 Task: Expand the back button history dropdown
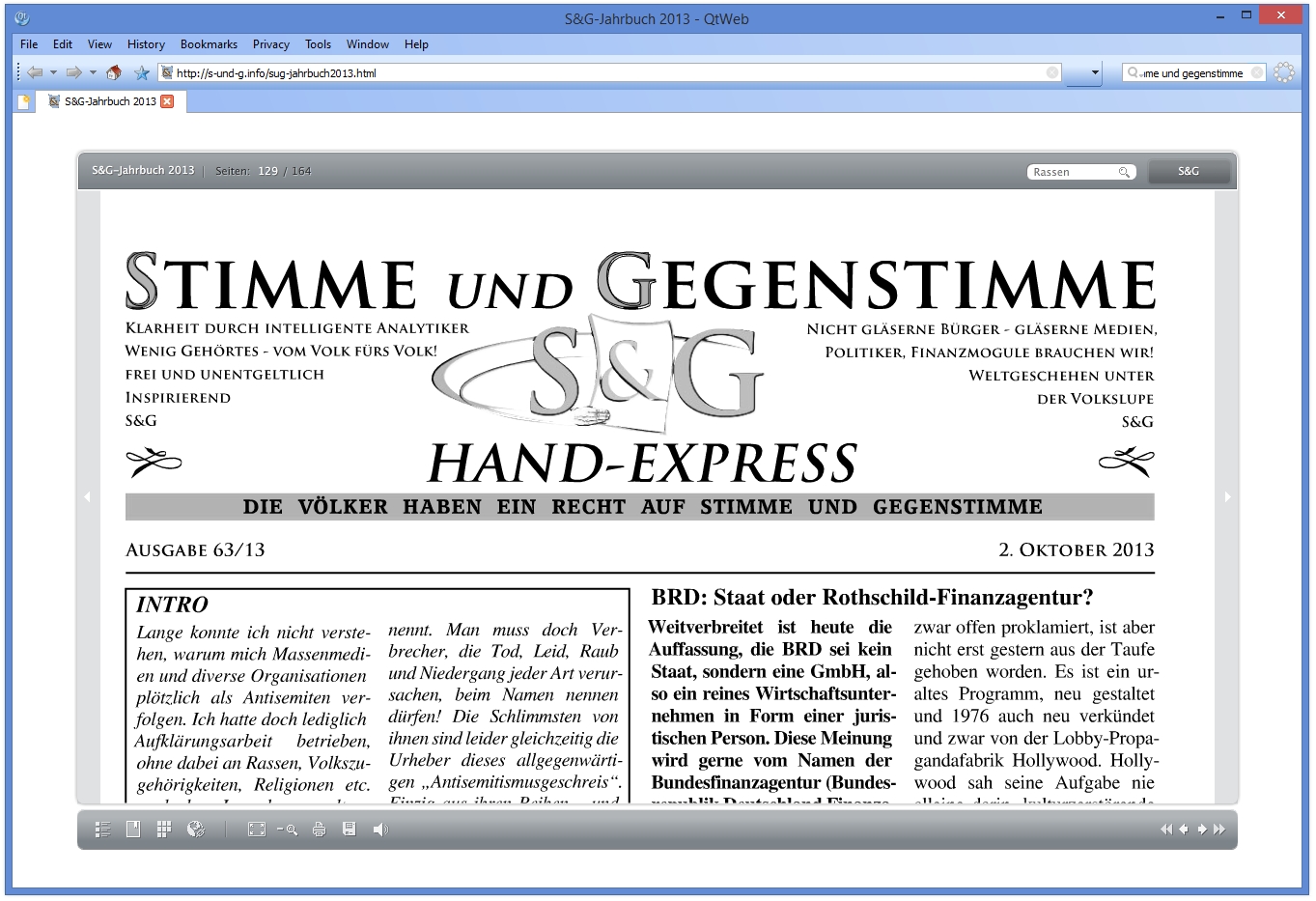click(x=53, y=72)
